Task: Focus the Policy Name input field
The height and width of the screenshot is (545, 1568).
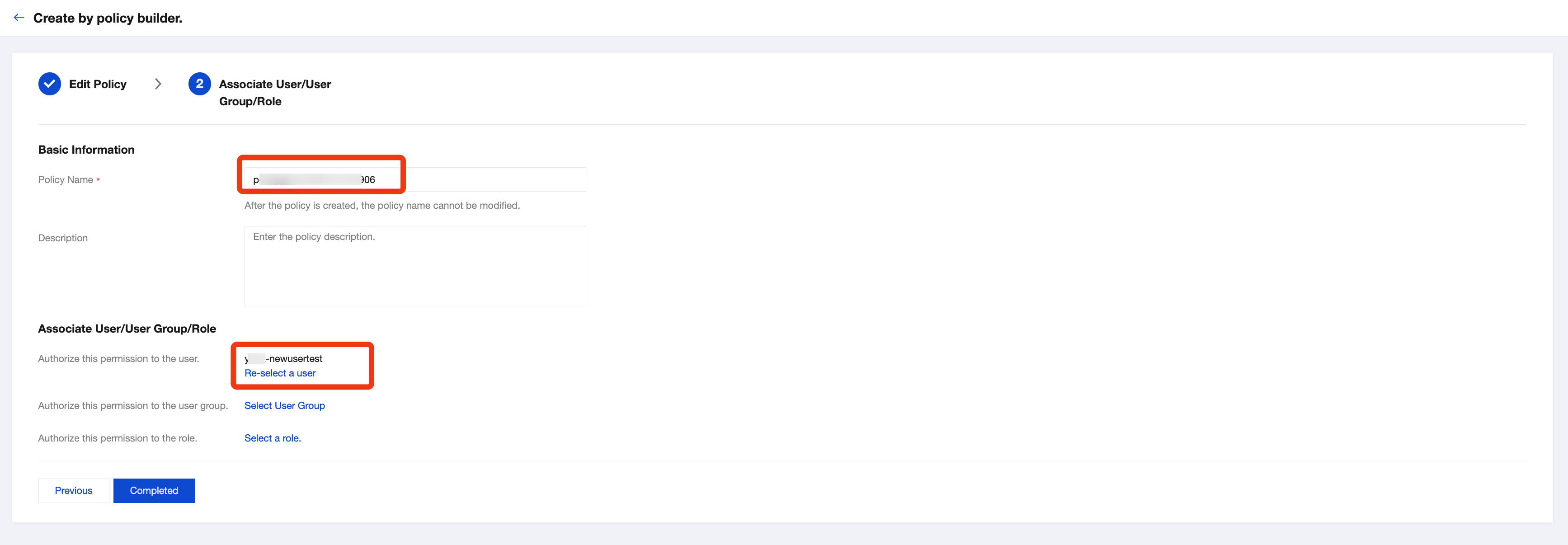Action: pos(475,179)
